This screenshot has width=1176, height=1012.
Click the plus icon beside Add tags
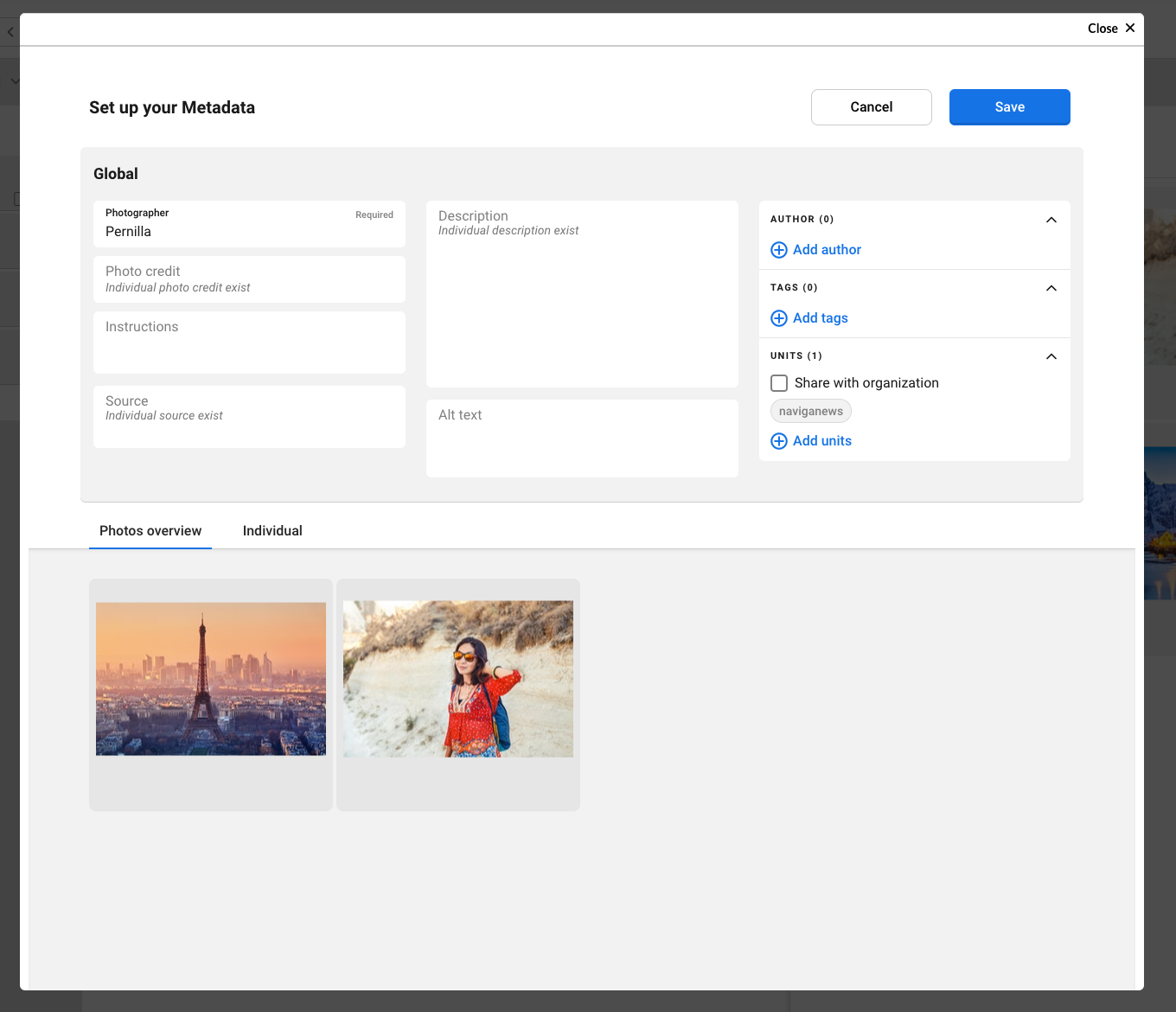tap(778, 318)
